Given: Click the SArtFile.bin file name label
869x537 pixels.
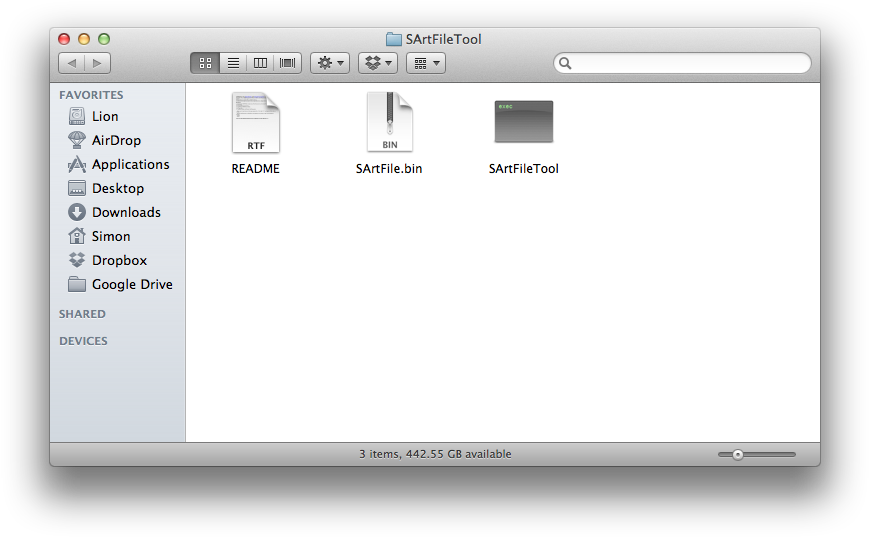Looking at the screenshot, I should 389,168.
